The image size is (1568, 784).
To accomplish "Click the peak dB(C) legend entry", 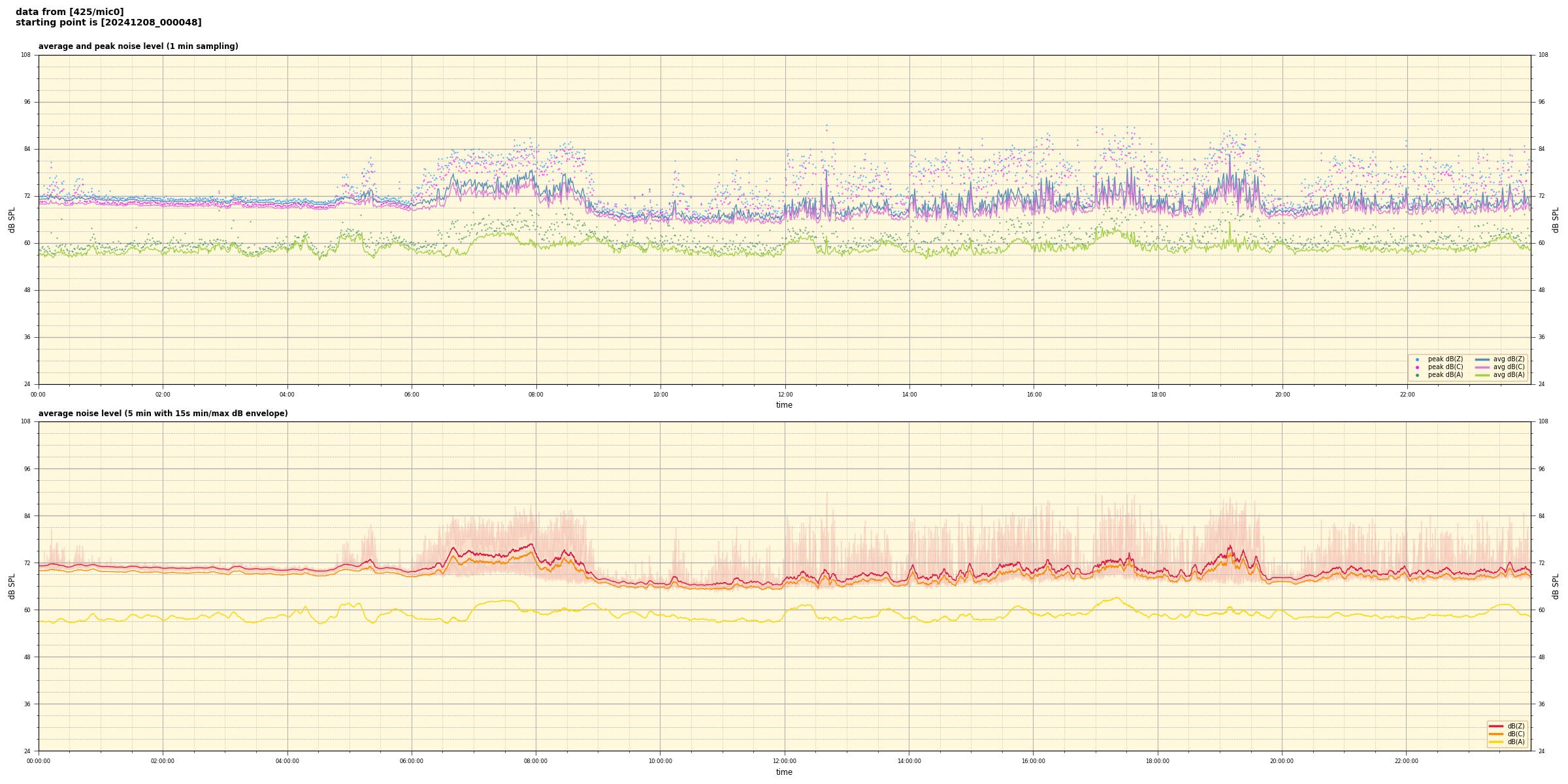I will 1445,367.
